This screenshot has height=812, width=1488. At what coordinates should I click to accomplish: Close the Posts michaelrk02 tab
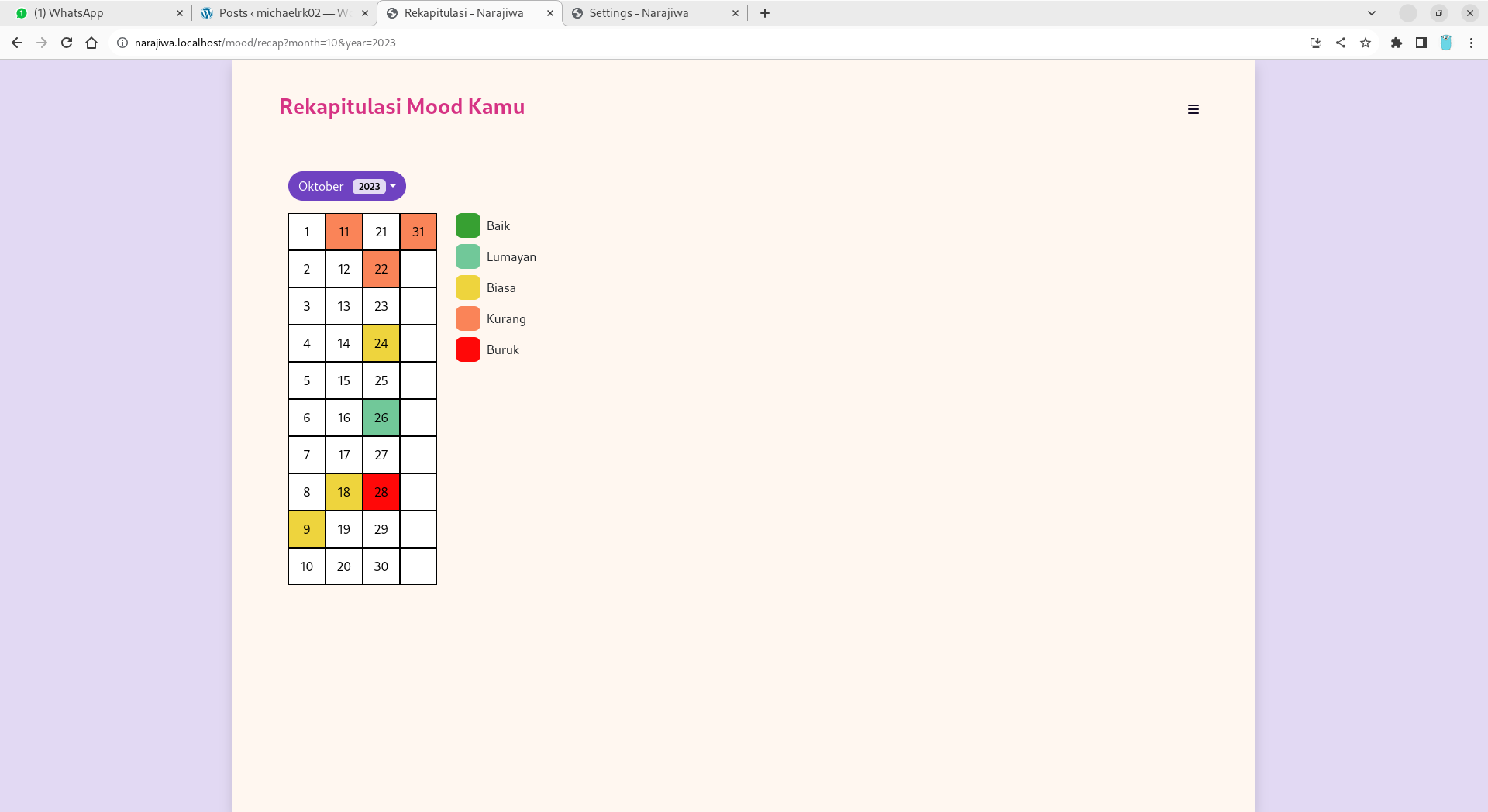coord(365,13)
